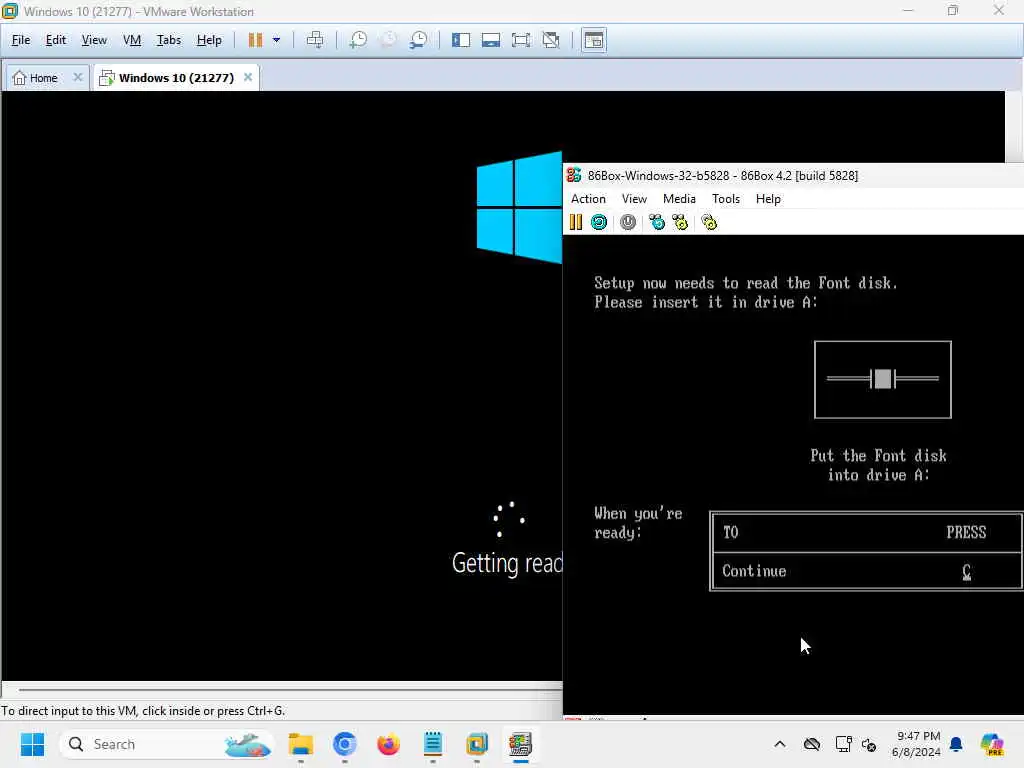Viewport: 1024px width, 768px height.
Task: Open VMware Workstation Edit menu
Action: click(x=56, y=40)
